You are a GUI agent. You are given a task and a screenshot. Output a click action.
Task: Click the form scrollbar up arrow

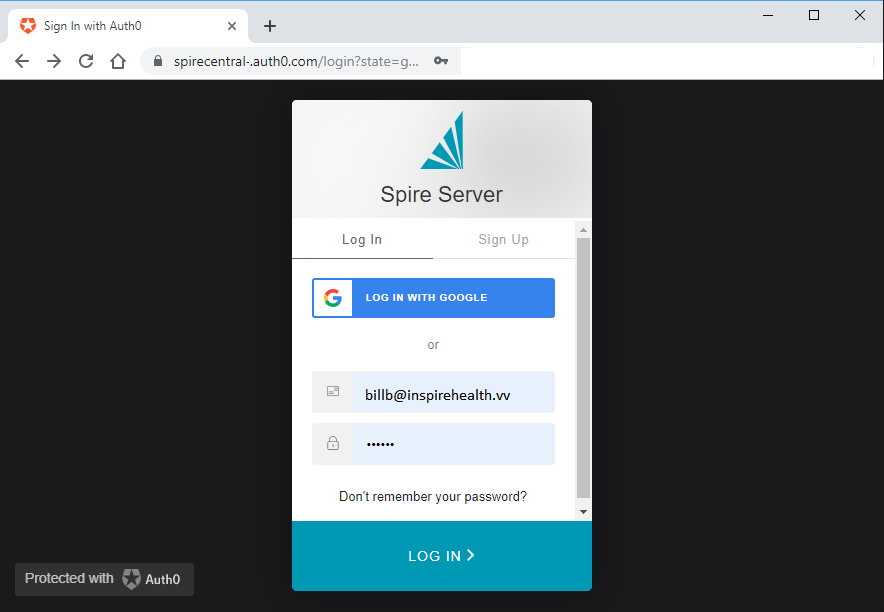coord(584,230)
